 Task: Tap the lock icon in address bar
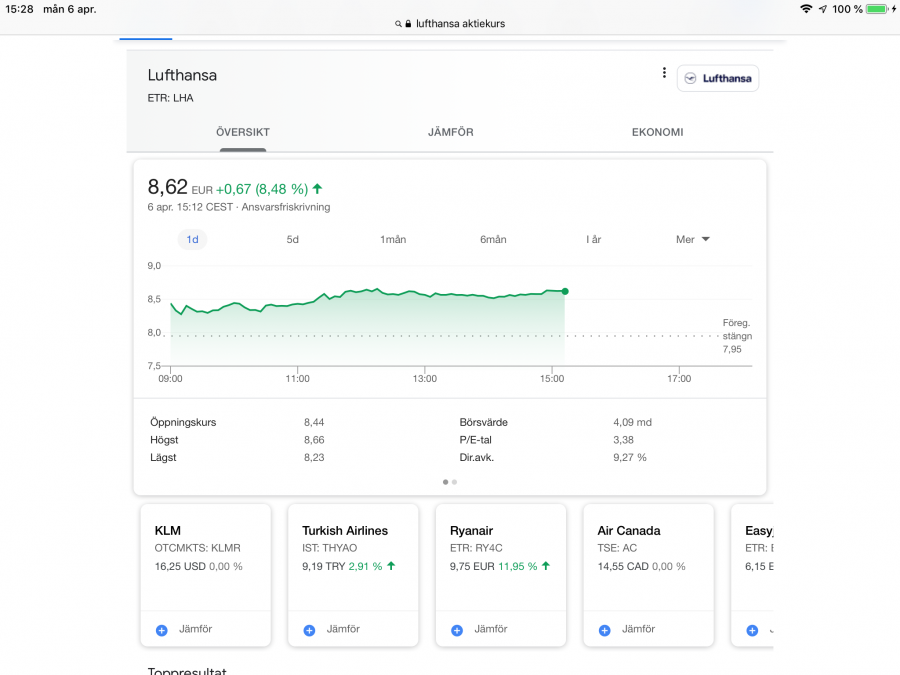click(x=407, y=24)
